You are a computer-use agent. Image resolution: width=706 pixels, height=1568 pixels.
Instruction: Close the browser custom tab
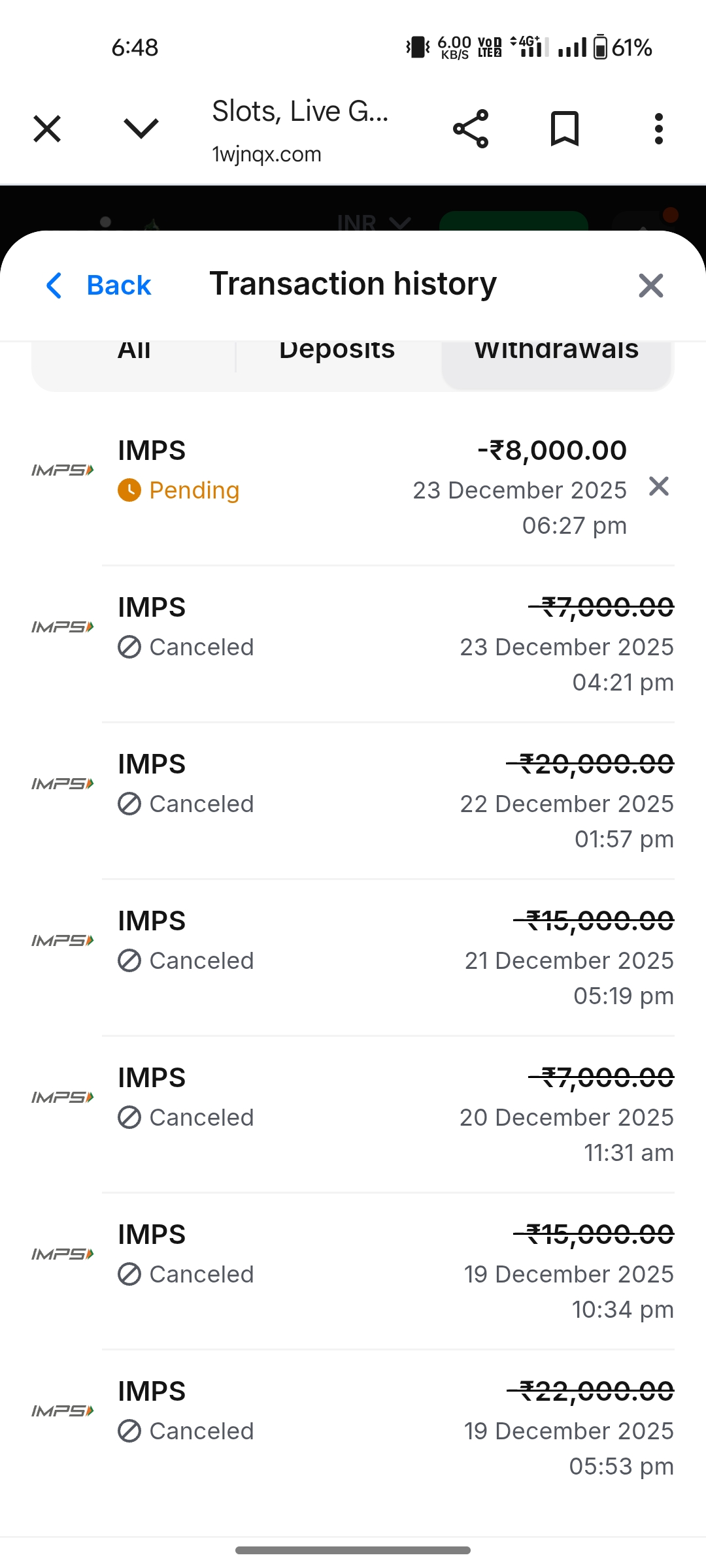point(47,129)
